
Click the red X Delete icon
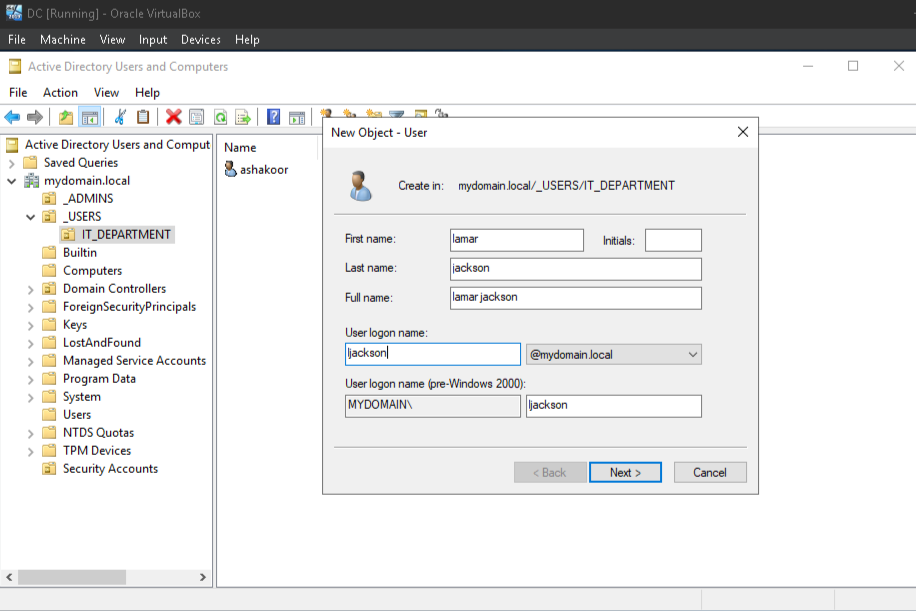tap(174, 117)
